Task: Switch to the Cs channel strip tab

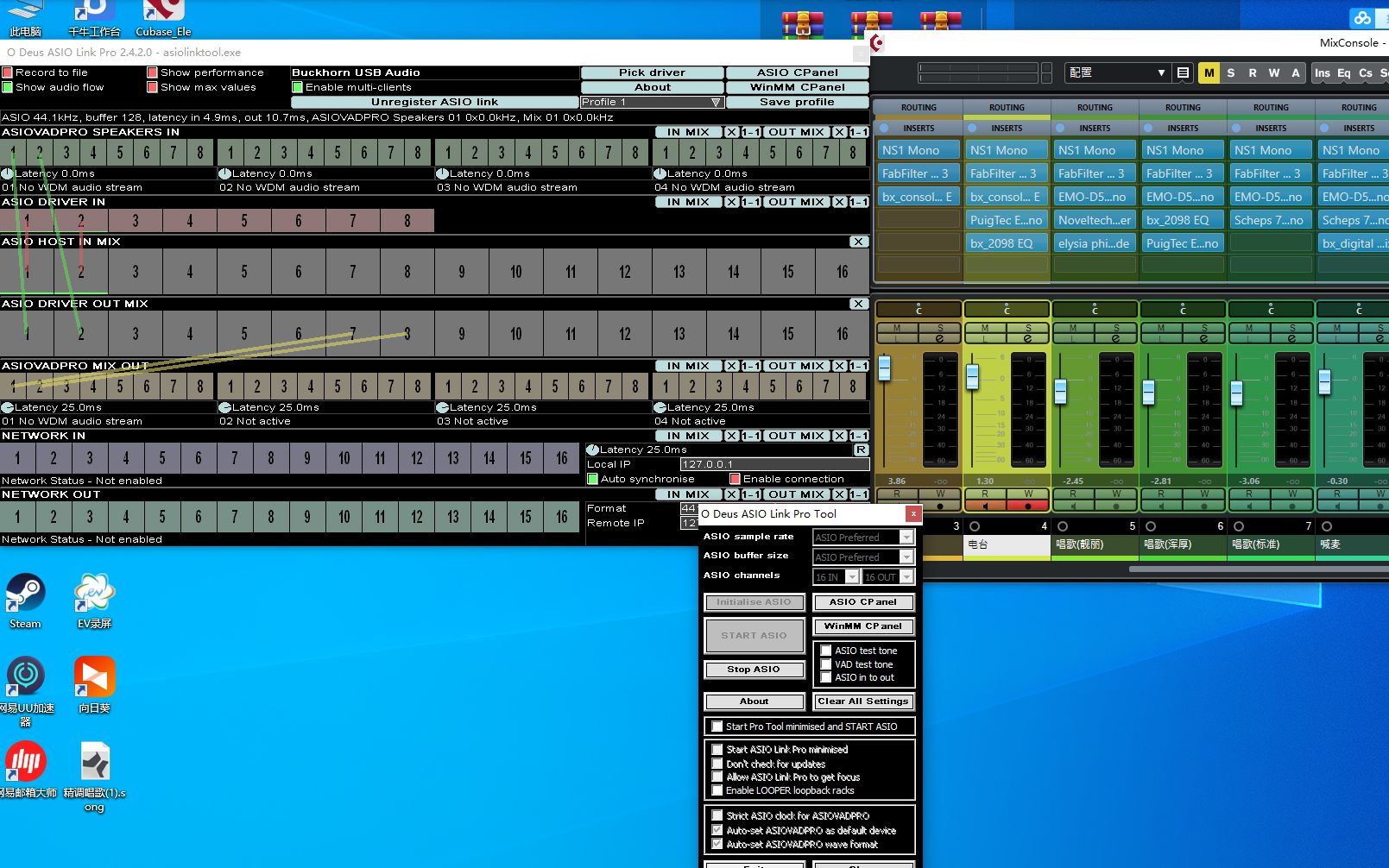Action: tap(1366, 73)
